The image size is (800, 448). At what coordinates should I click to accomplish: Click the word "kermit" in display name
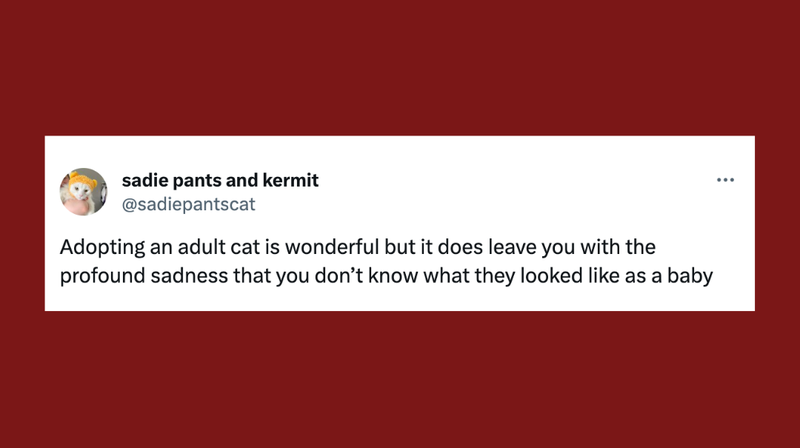(x=290, y=180)
